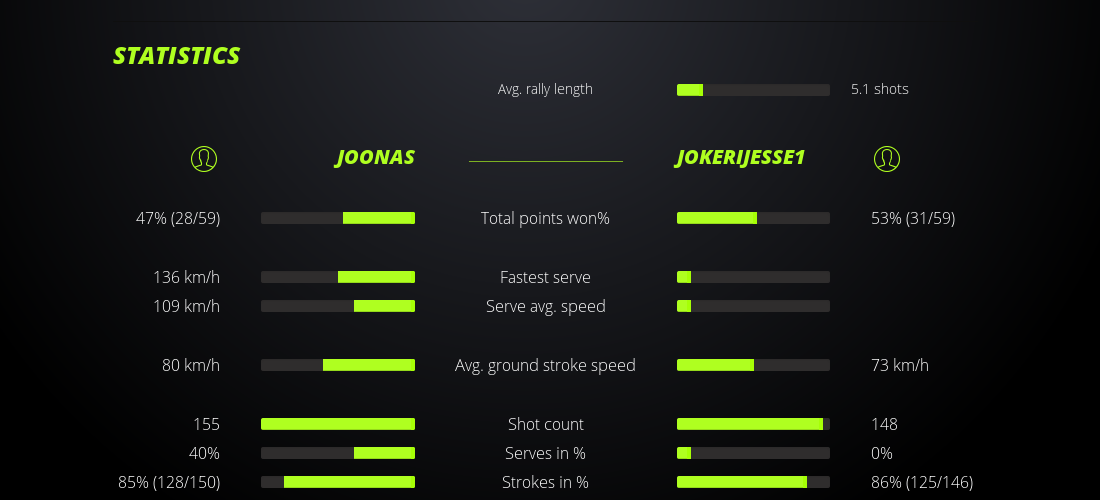Viewport: 1100px width, 500px height.
Task: Click the Avg. rally length bar
Action: (753, 90)
